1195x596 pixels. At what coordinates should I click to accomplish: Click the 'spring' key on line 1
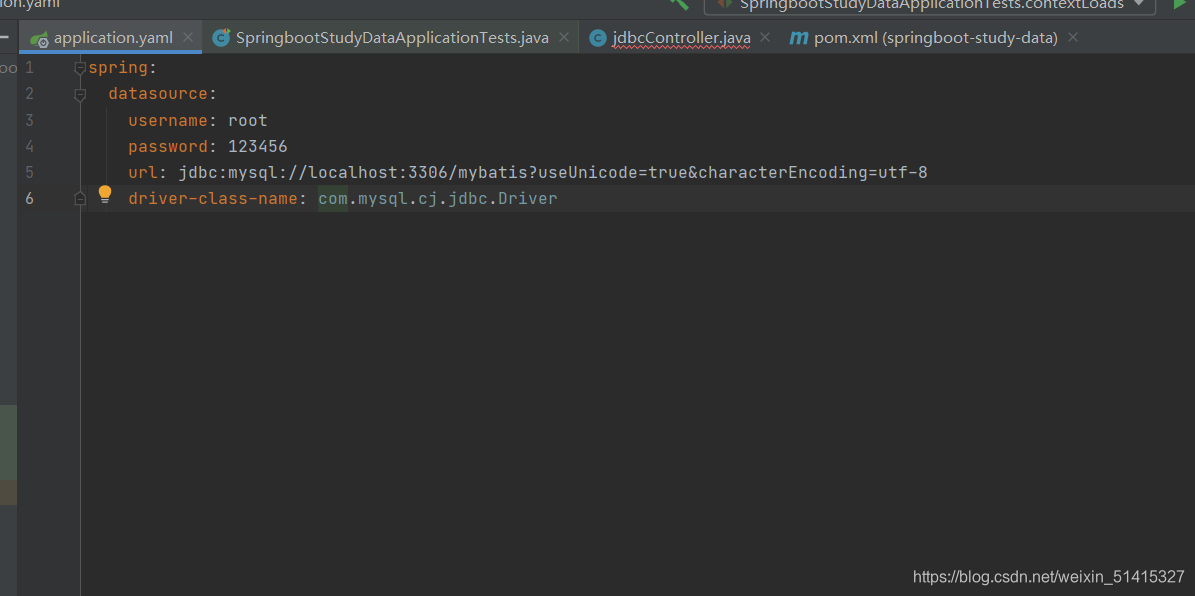pos(118,68)
